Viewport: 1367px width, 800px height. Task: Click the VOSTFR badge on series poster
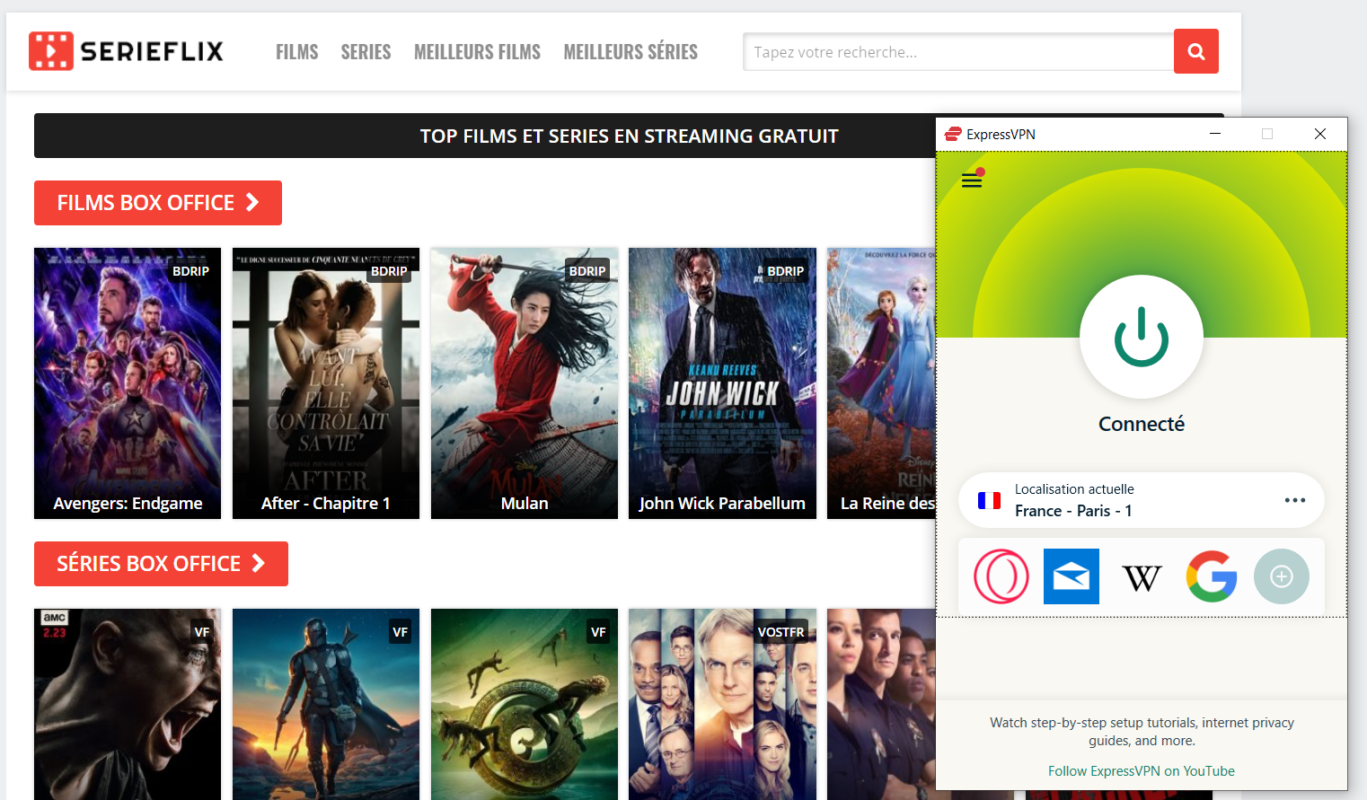pos(781,632)
